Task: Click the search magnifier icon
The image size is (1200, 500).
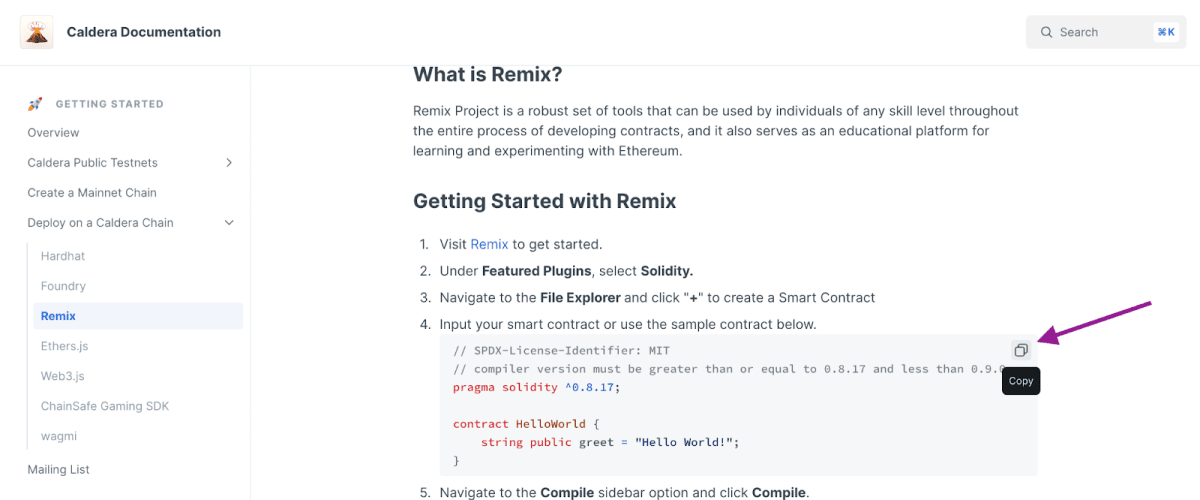Action: [x=1047, y=32]
